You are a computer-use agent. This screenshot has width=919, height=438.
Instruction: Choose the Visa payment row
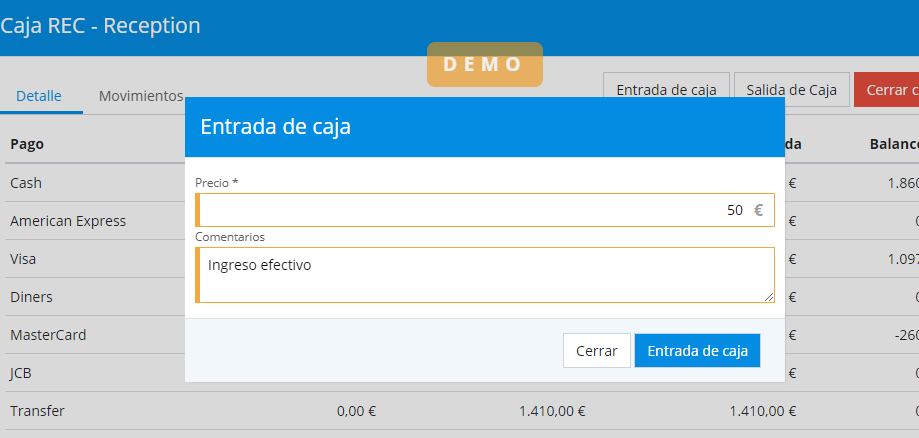pyautogui.click(x=24, y=259)
